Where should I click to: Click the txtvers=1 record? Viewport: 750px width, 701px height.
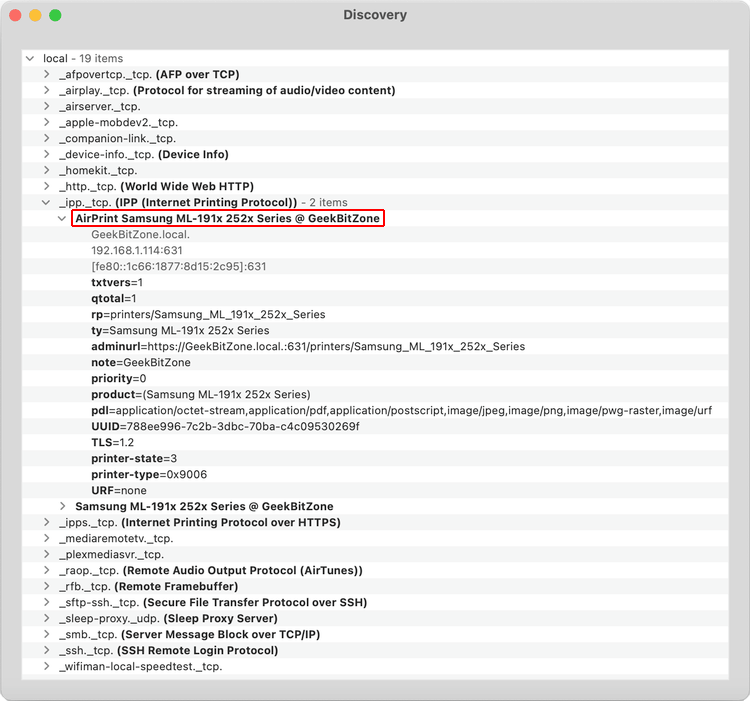(x=117, y=283)
